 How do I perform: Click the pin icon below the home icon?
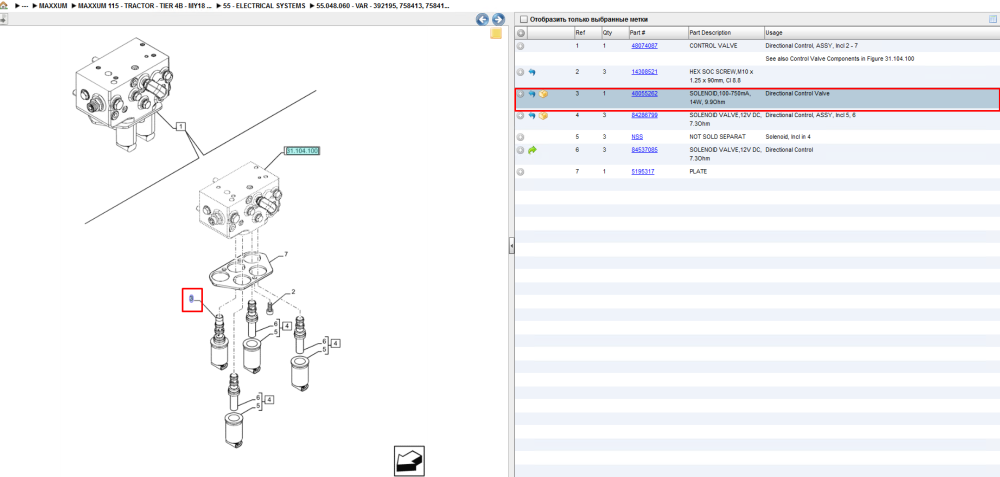(3, 19)
